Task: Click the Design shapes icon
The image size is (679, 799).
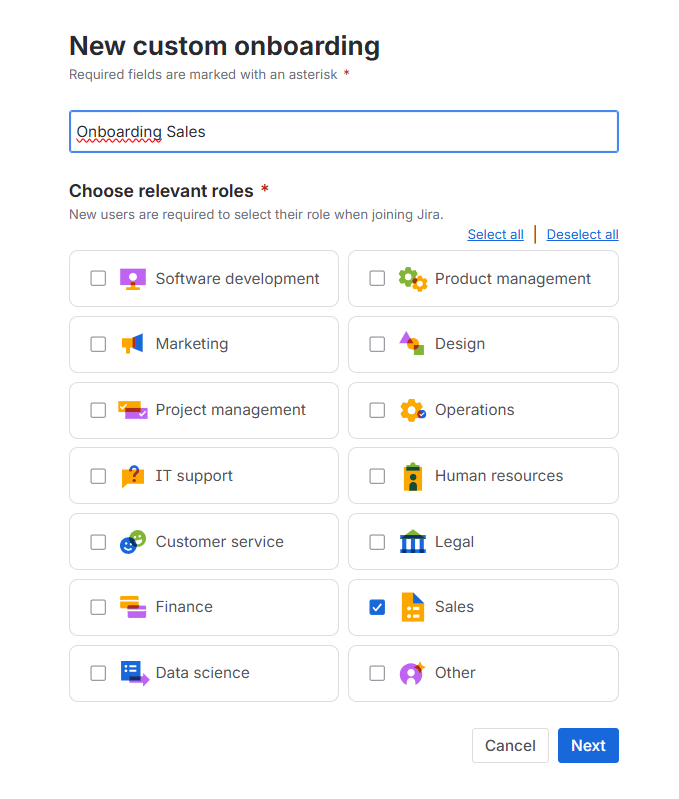Action: pos(412,344)
